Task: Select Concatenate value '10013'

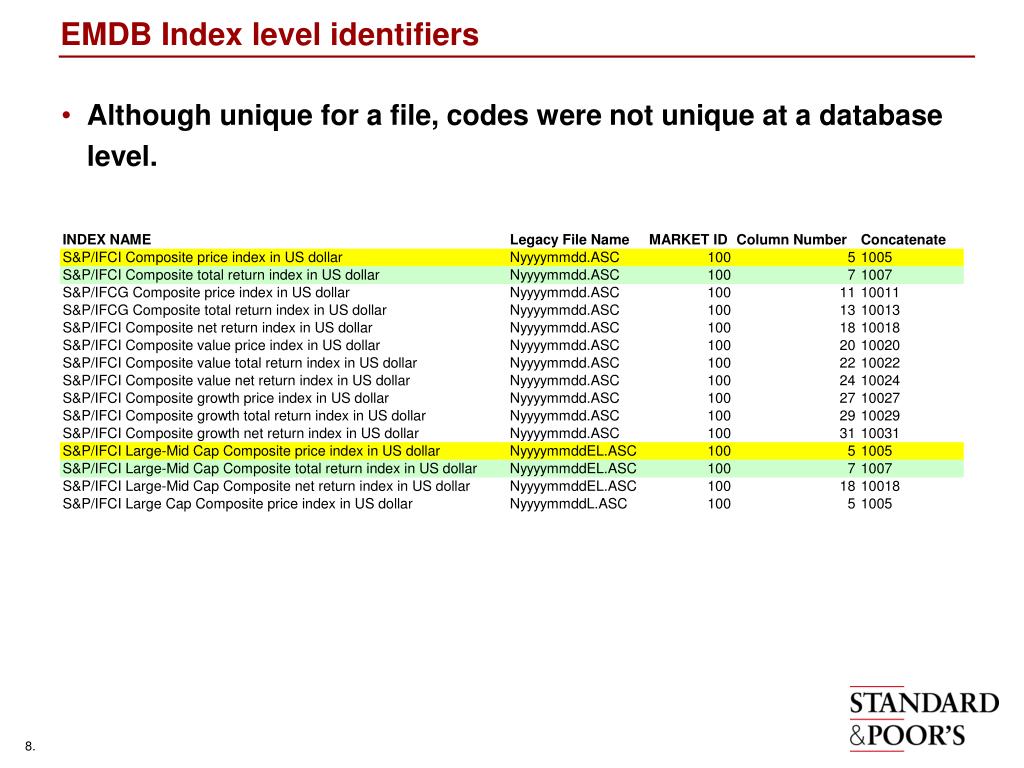Action: click(x=880, y=310)
